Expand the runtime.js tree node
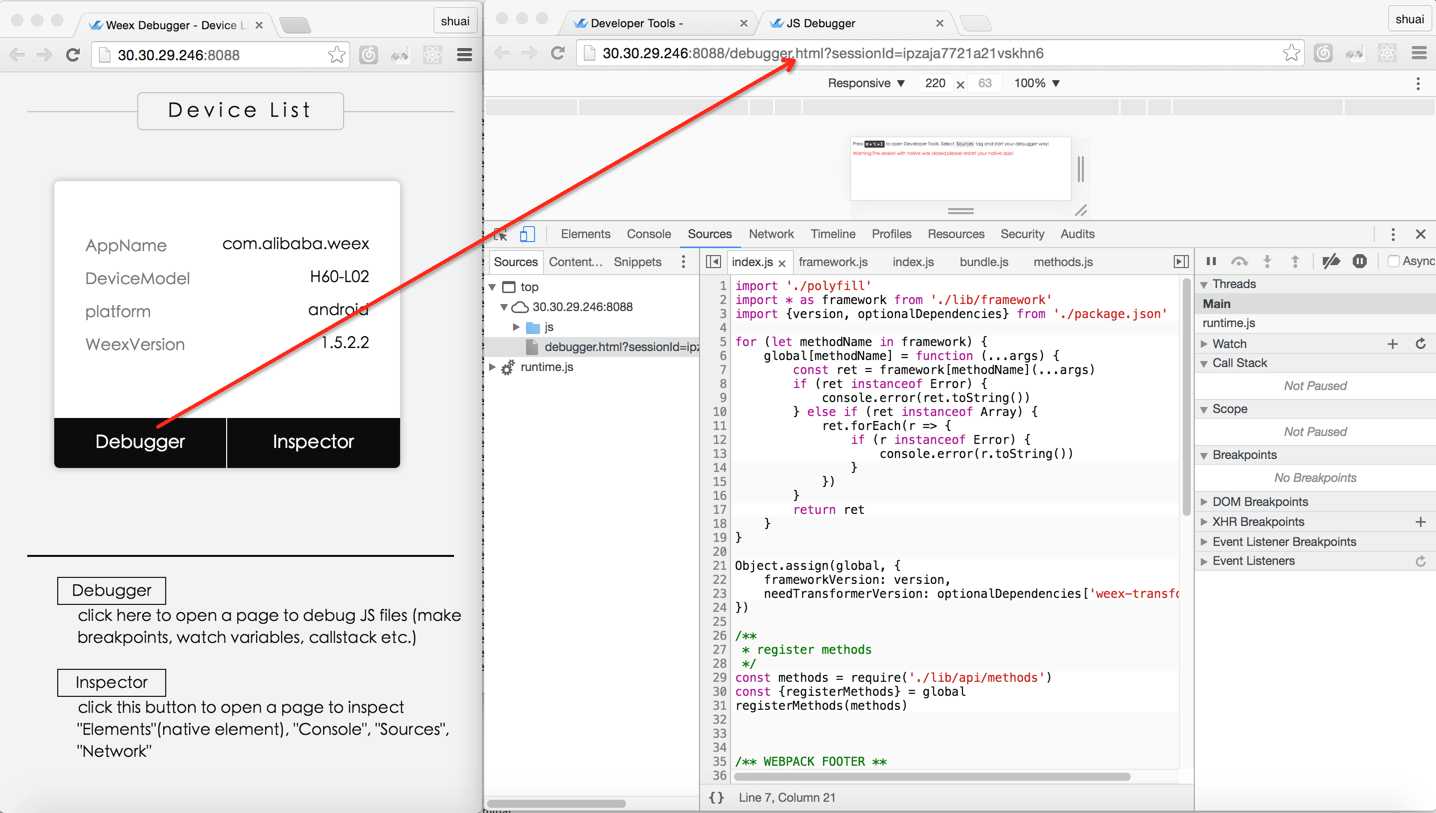 pyautogui.click(x=493, y=367)
